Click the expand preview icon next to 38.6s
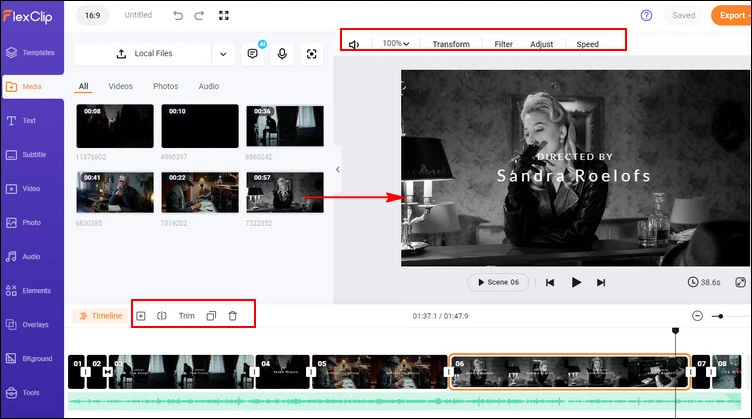The height and width of the screenshot is (419, 752). tap(740, 282)
